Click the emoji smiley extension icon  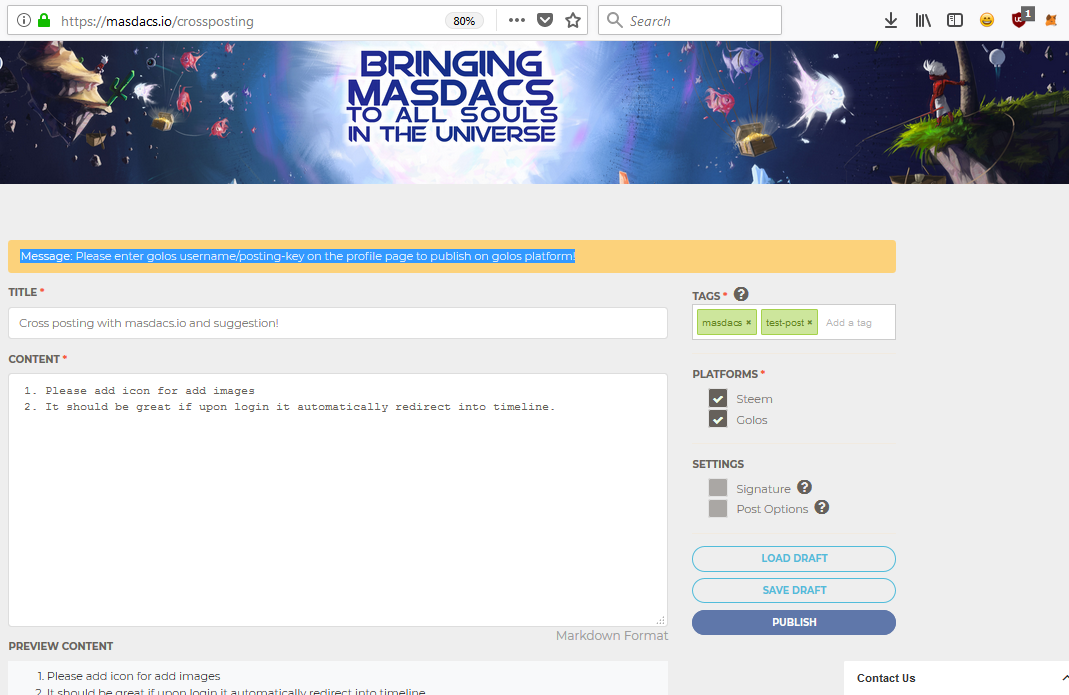point(987,20)
